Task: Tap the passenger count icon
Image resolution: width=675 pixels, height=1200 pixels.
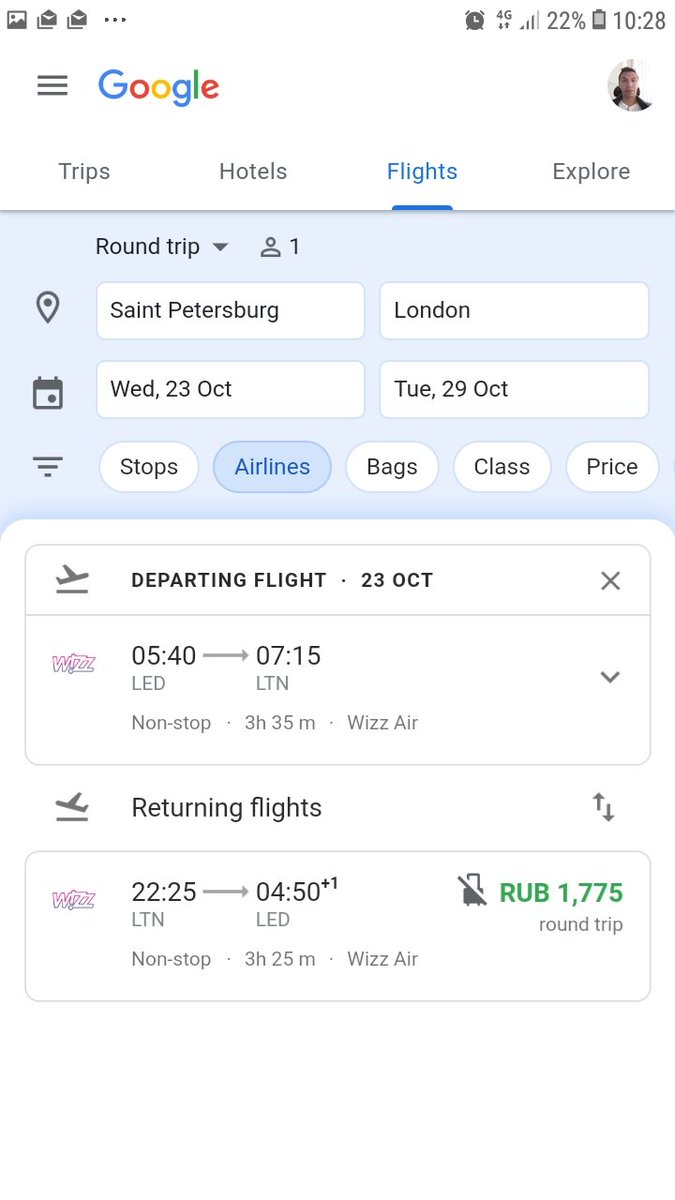Action: tap(270, 247)
